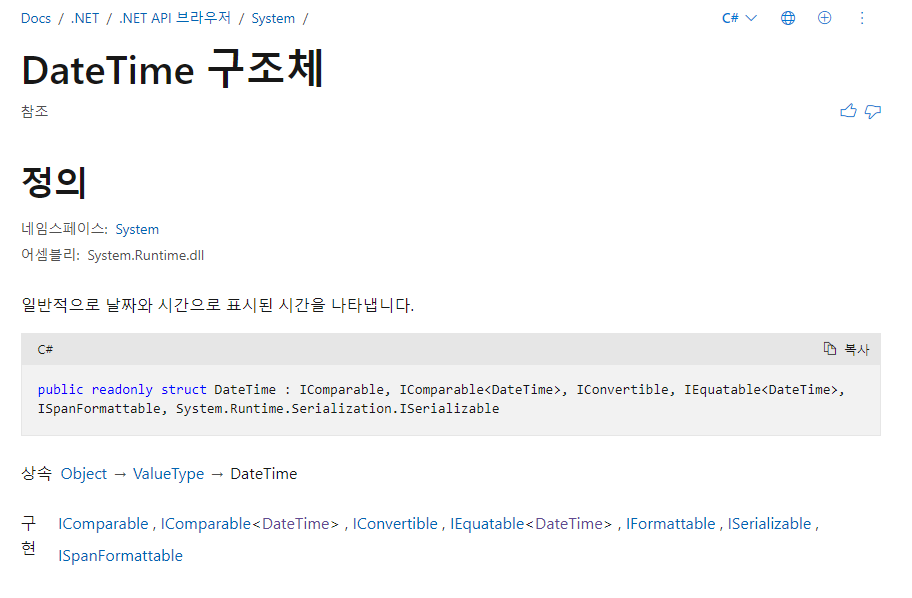912x598 pixels.
Task: Click the System.Runtime.dll assembly text
Action: coord(145,255)
